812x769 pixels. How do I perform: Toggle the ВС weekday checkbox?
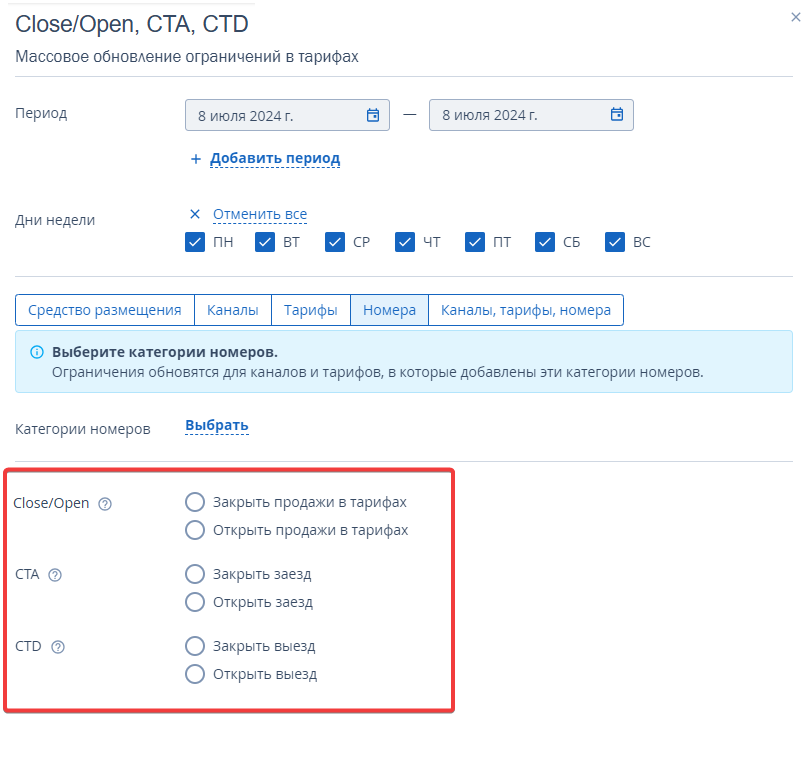point(615,242)
